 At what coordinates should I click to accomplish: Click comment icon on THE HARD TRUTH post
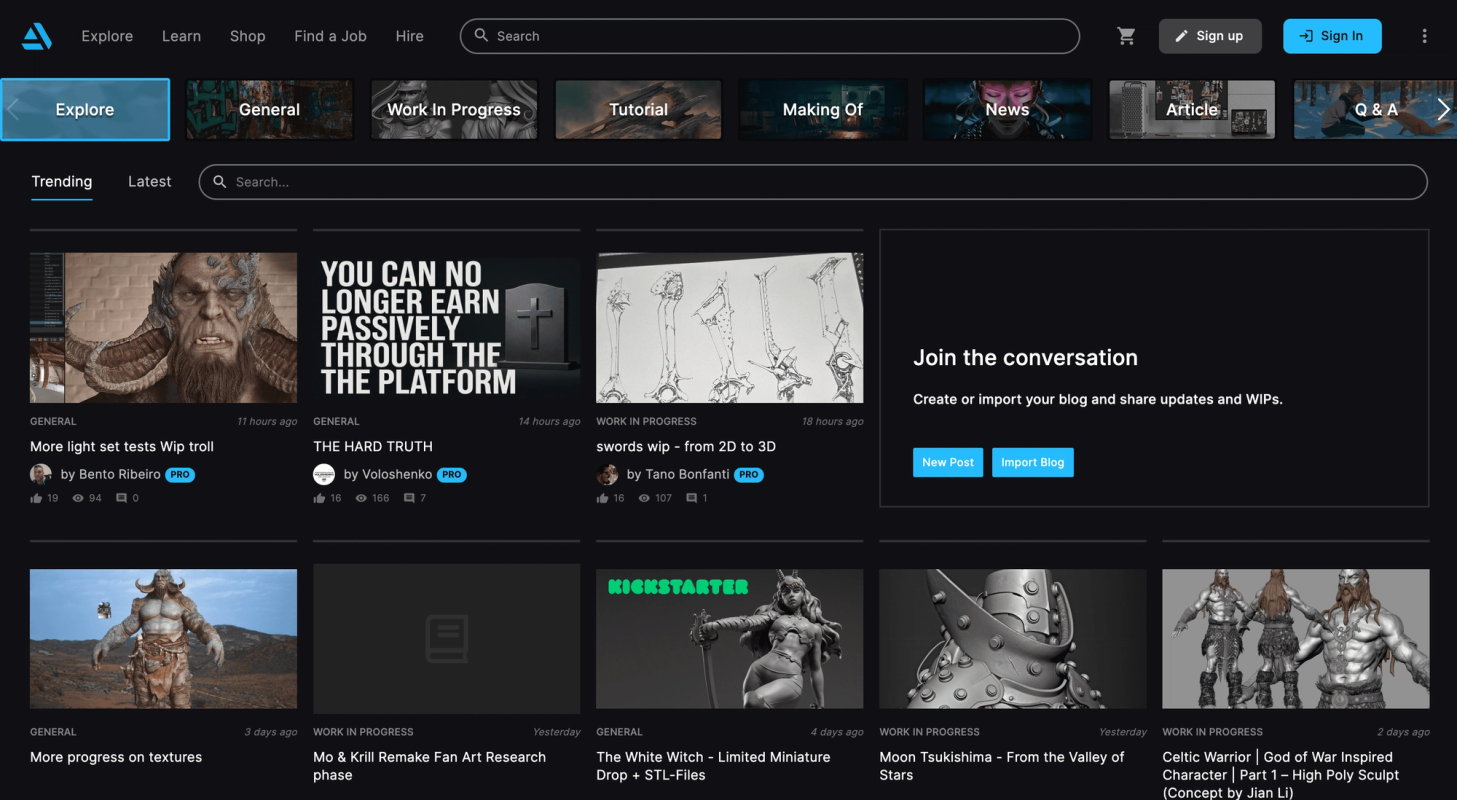coord(409,498)
